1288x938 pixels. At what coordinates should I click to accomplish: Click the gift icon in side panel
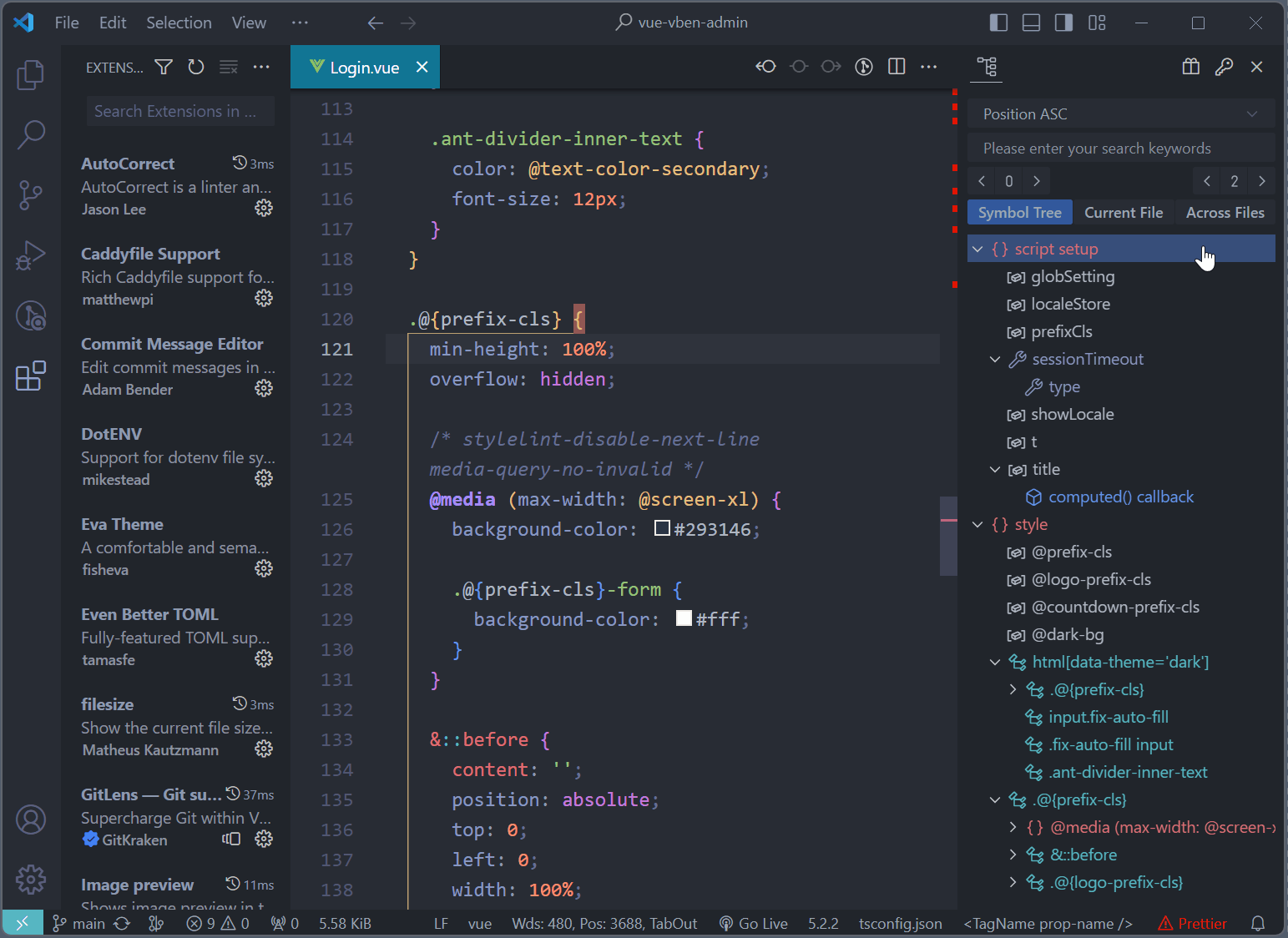(1191, 67)
